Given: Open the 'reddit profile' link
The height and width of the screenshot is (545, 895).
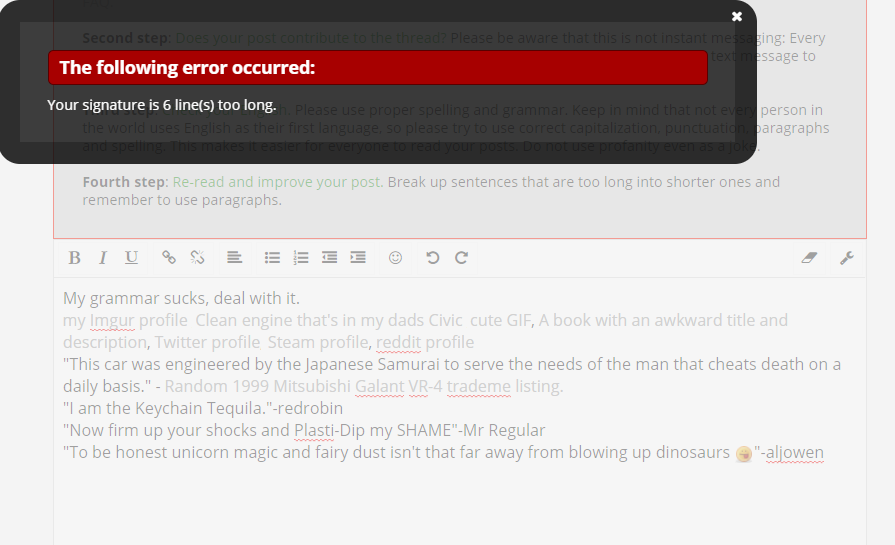Looking at the screenshot, I should 425,342.
